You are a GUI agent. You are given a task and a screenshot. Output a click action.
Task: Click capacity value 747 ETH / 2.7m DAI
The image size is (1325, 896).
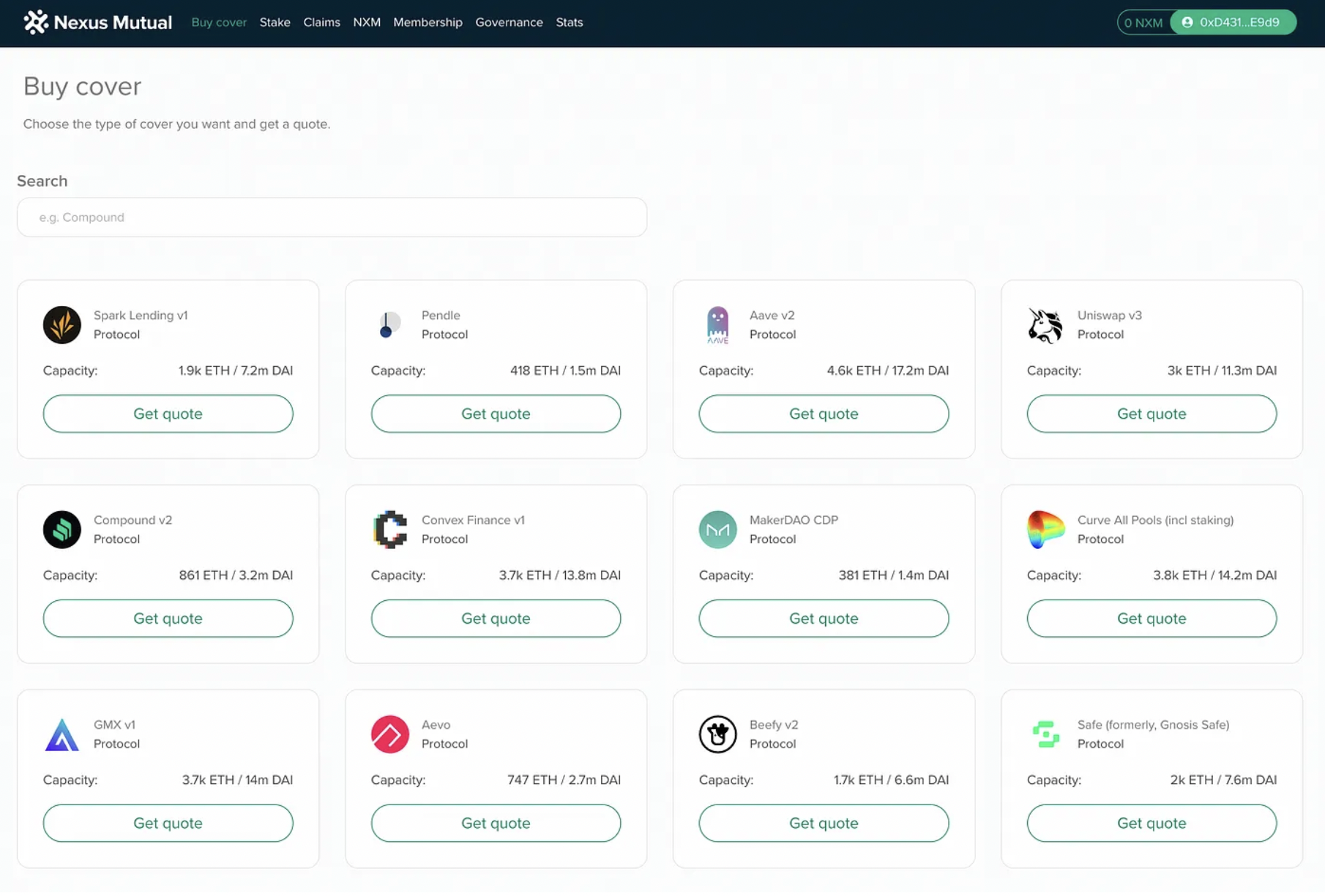(x=564, y=780)
